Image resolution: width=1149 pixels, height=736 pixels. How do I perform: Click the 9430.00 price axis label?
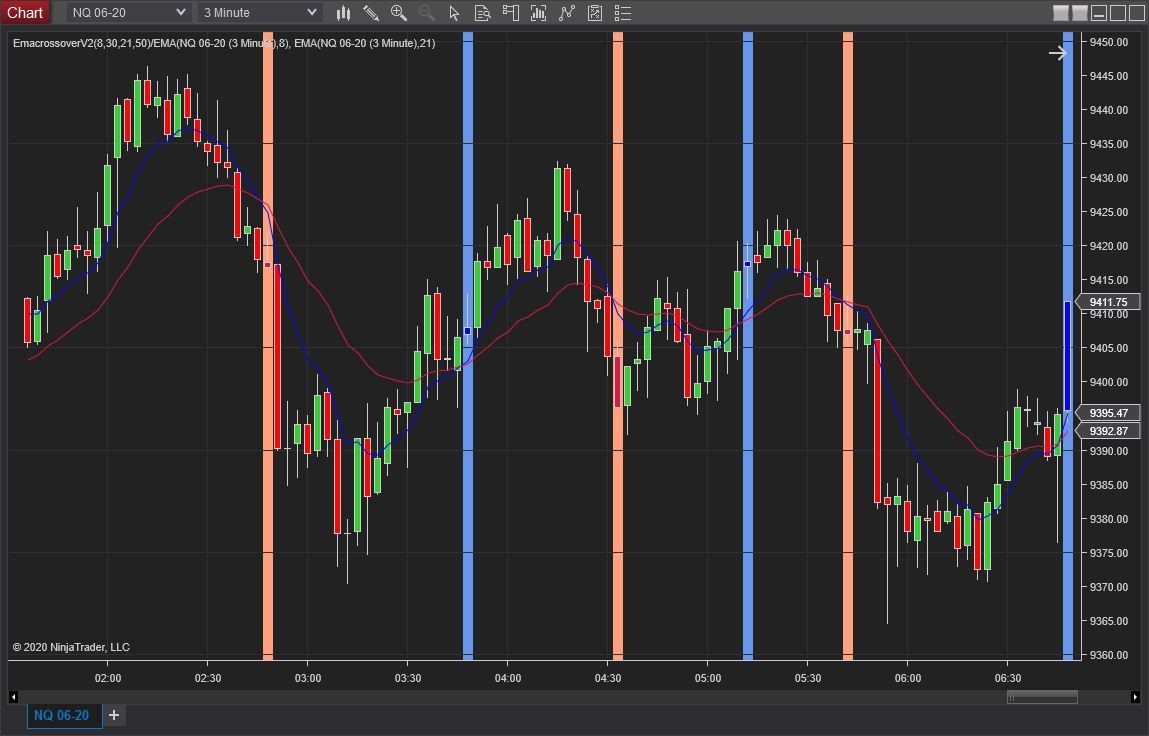pyautogui.click(x=1109, y=178)
